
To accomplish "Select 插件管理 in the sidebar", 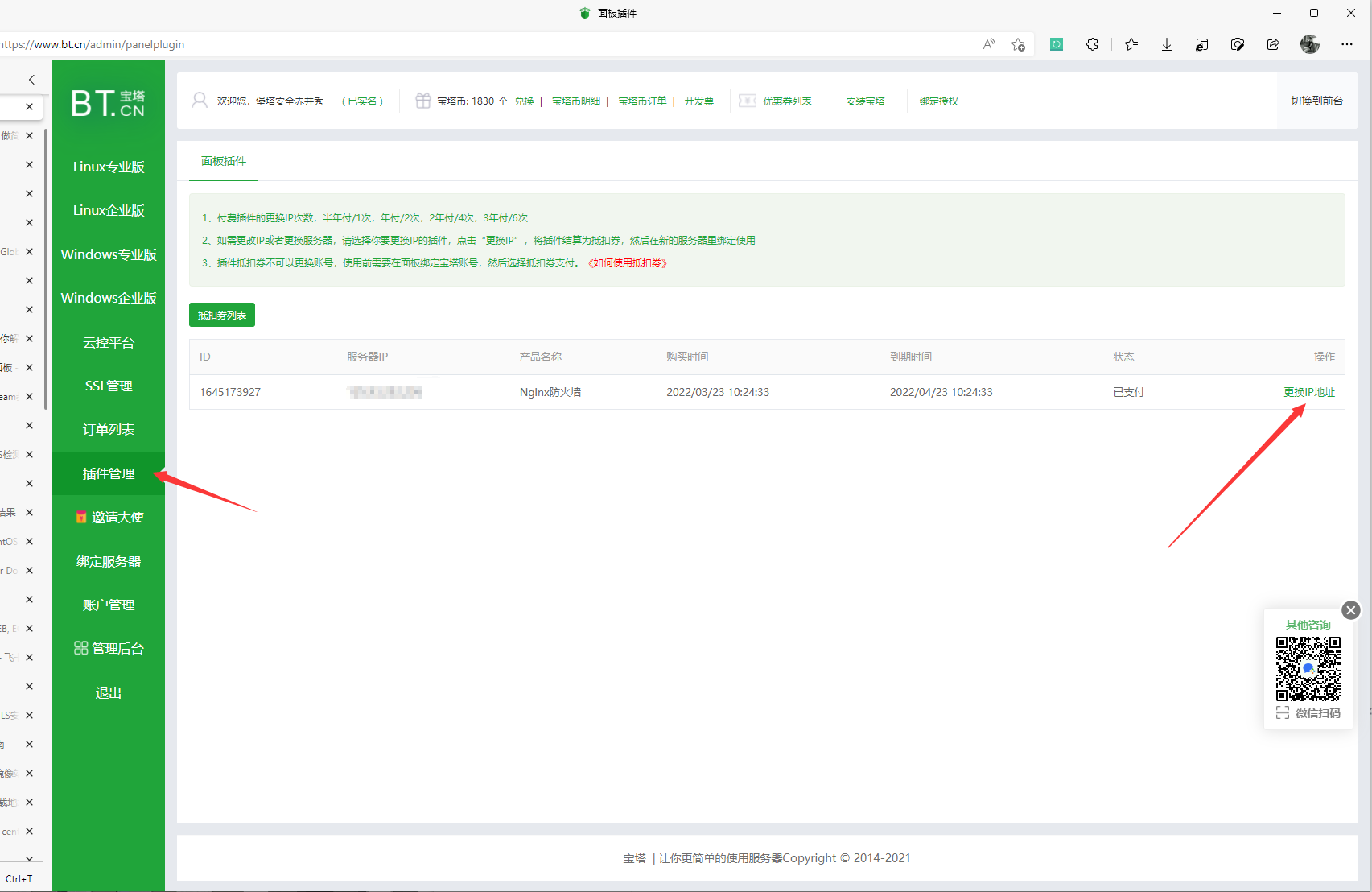I will click(109, 473).
